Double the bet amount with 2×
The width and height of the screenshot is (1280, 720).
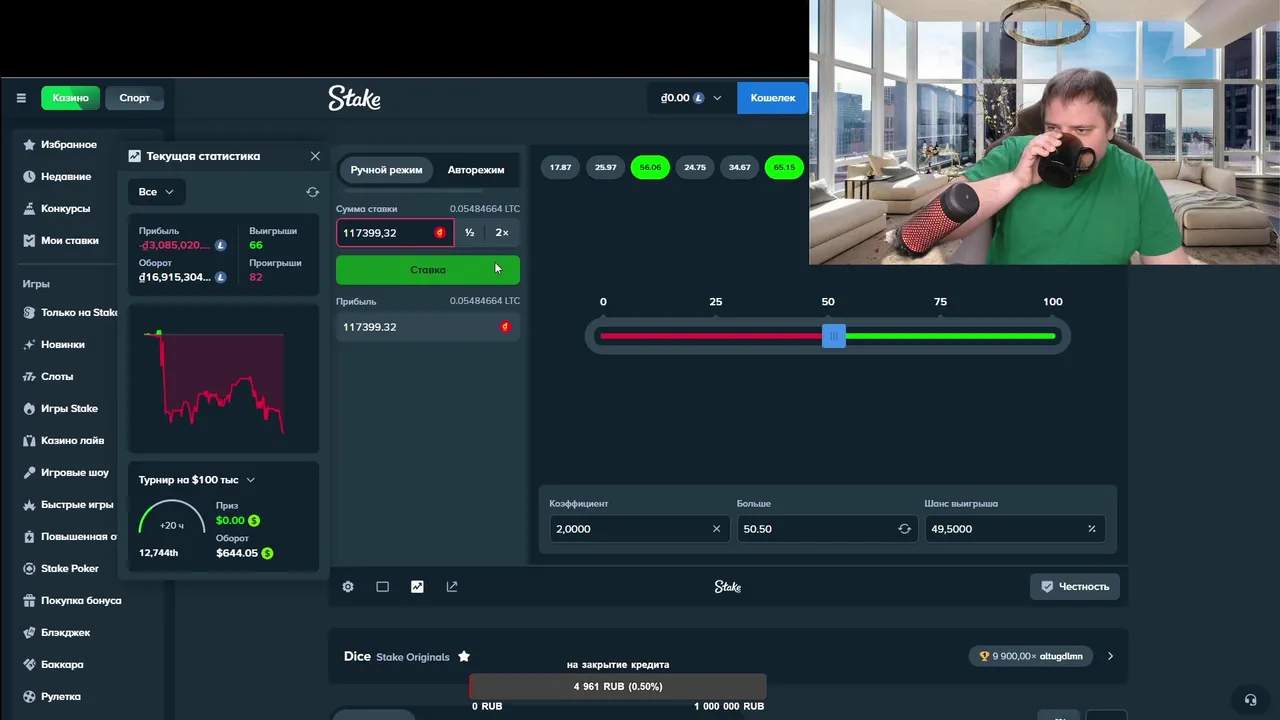click(502, 233)
